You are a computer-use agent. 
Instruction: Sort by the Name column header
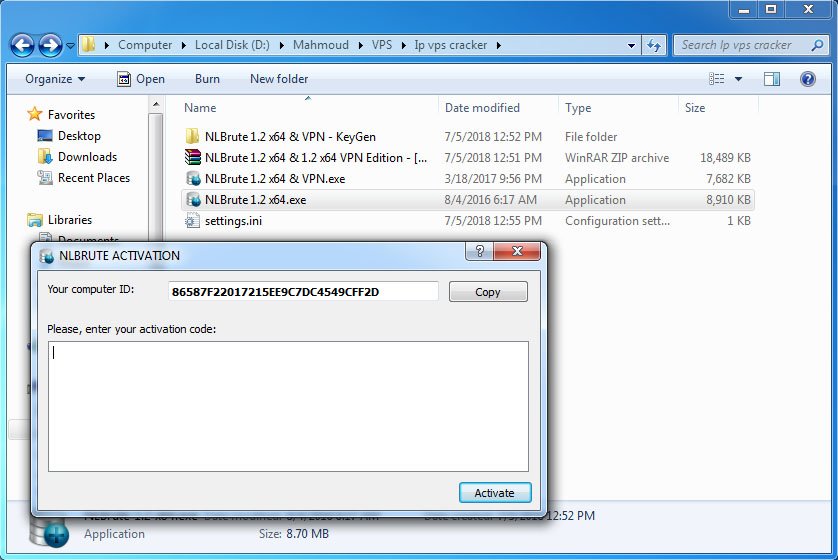coord(200,107)
